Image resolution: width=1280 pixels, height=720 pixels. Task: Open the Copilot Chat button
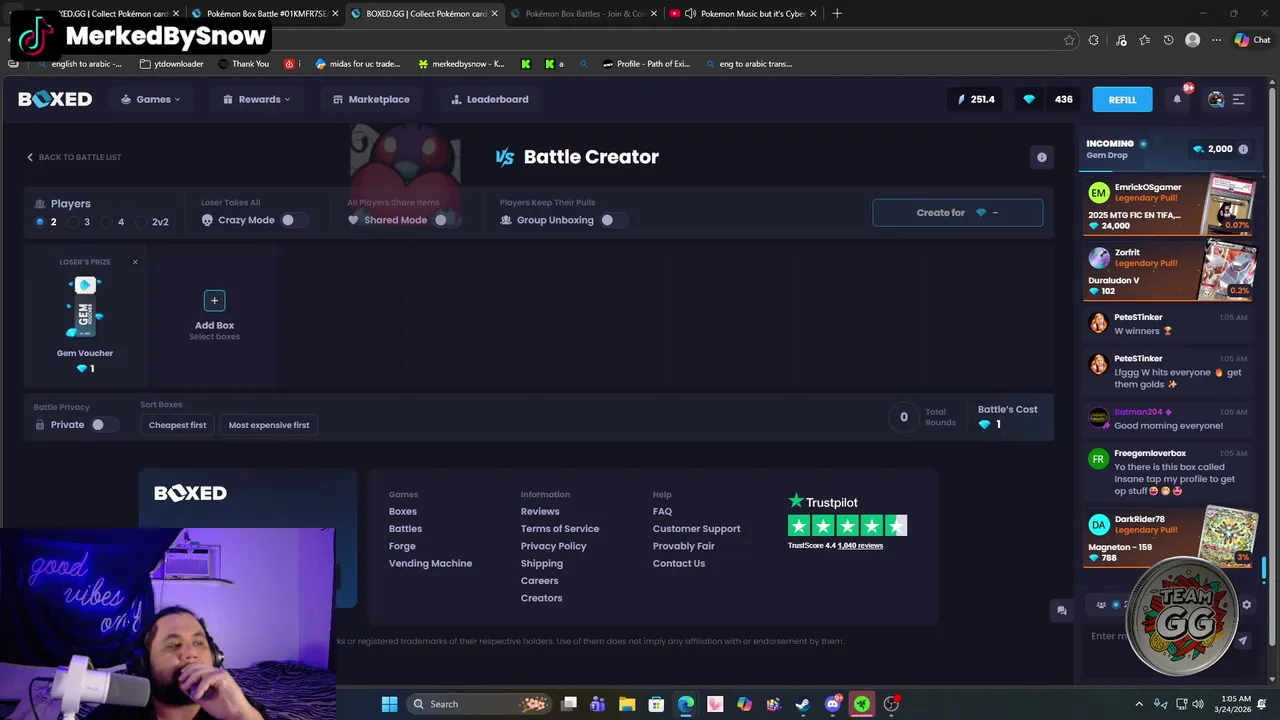(1252, 40)
